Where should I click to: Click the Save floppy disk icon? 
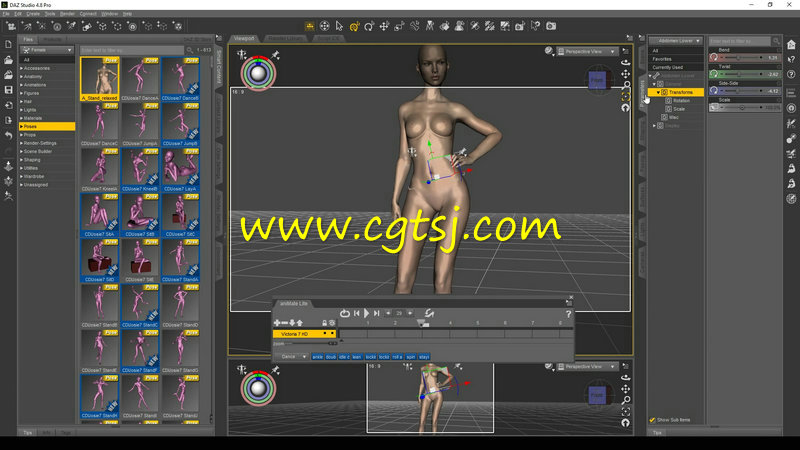pyautogui.click(x=8, y=90)
